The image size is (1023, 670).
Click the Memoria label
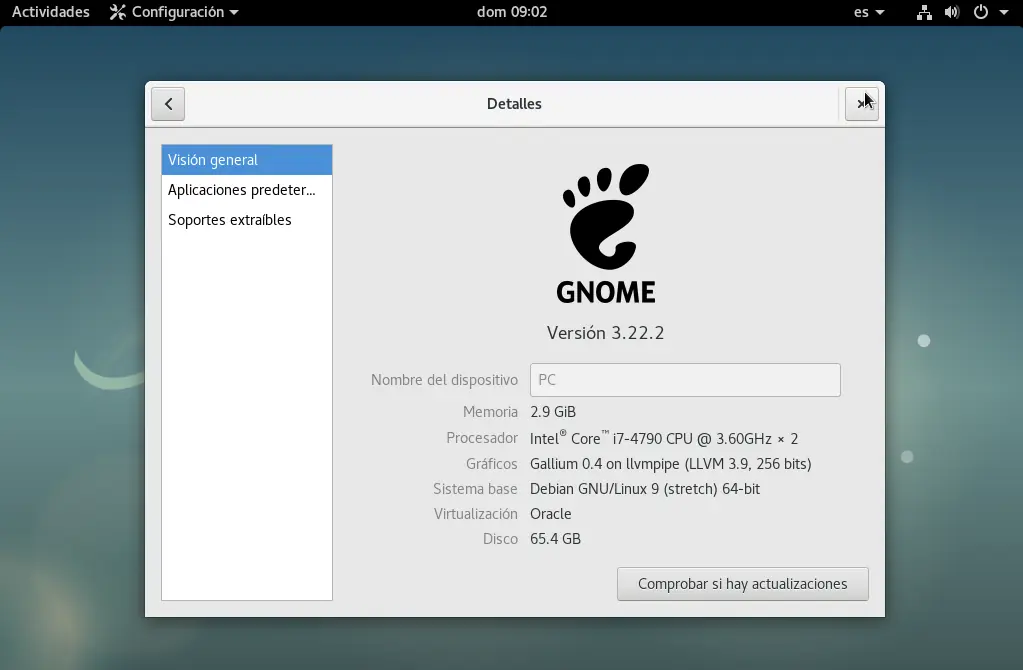[490, 412]
